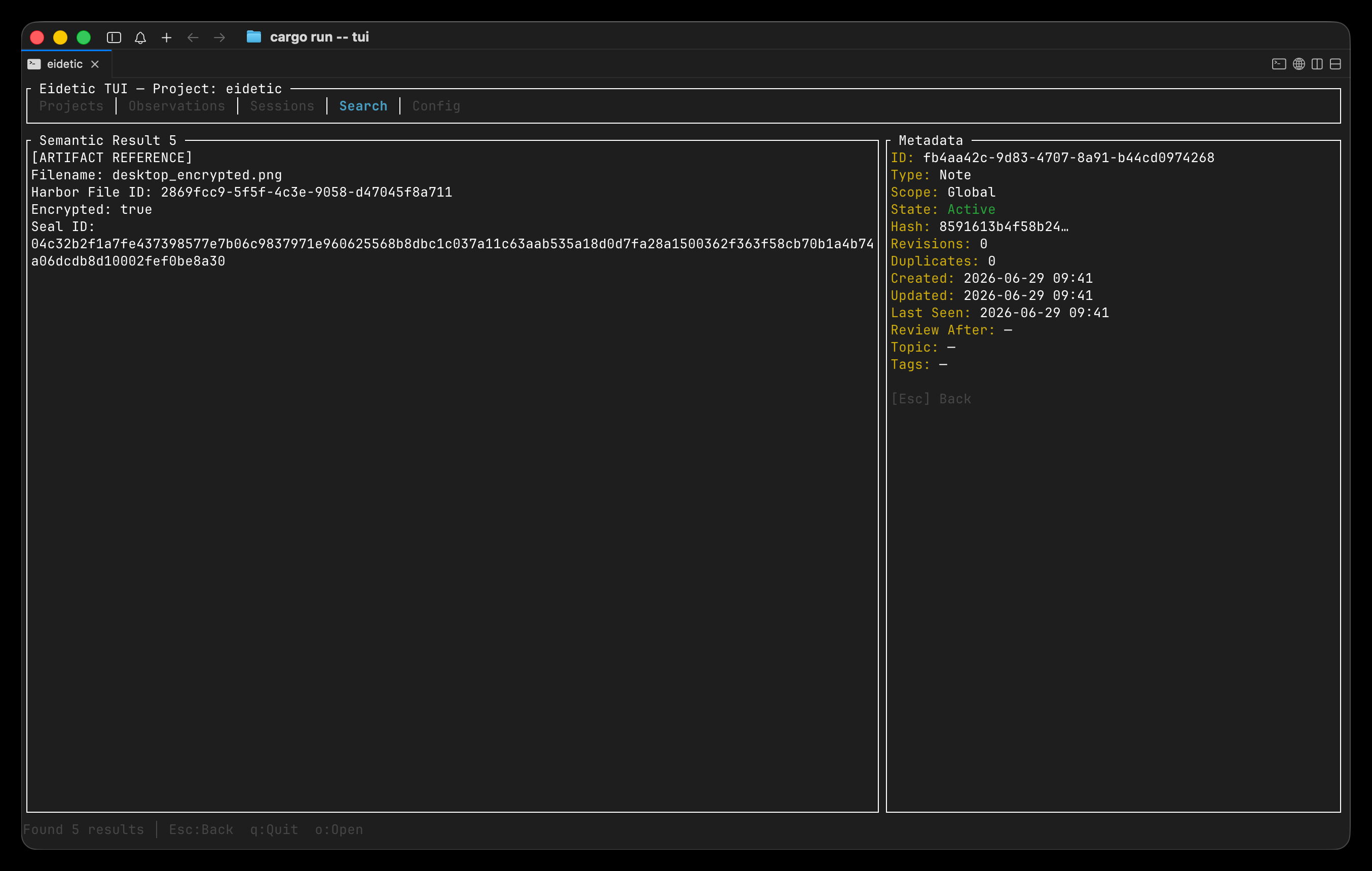
Task: Switch to the Observations tab
Action: 176,106
